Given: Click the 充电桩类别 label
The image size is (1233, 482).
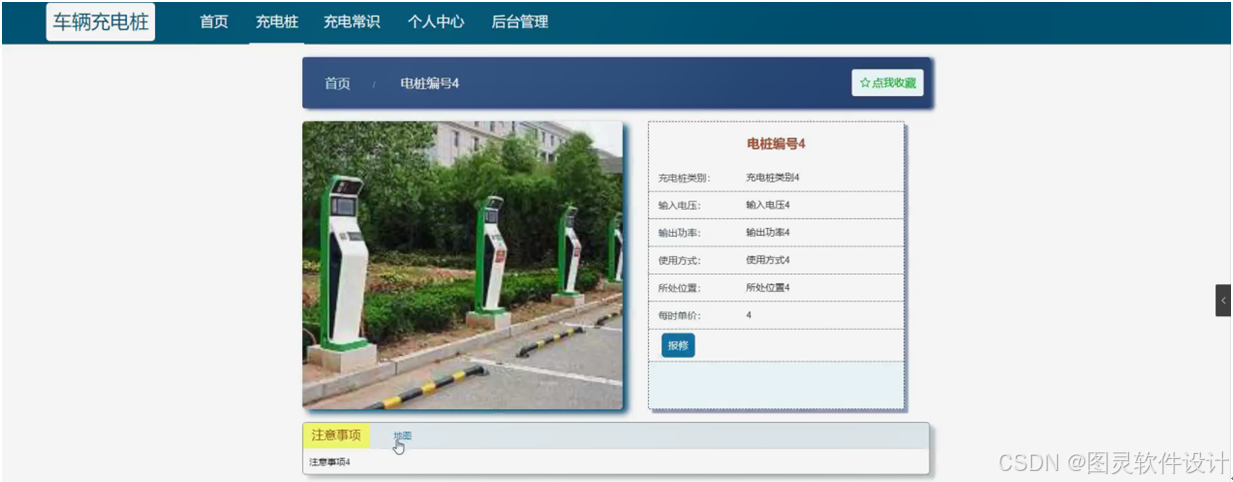Looking at the screenshot, I should pos(684,178).
